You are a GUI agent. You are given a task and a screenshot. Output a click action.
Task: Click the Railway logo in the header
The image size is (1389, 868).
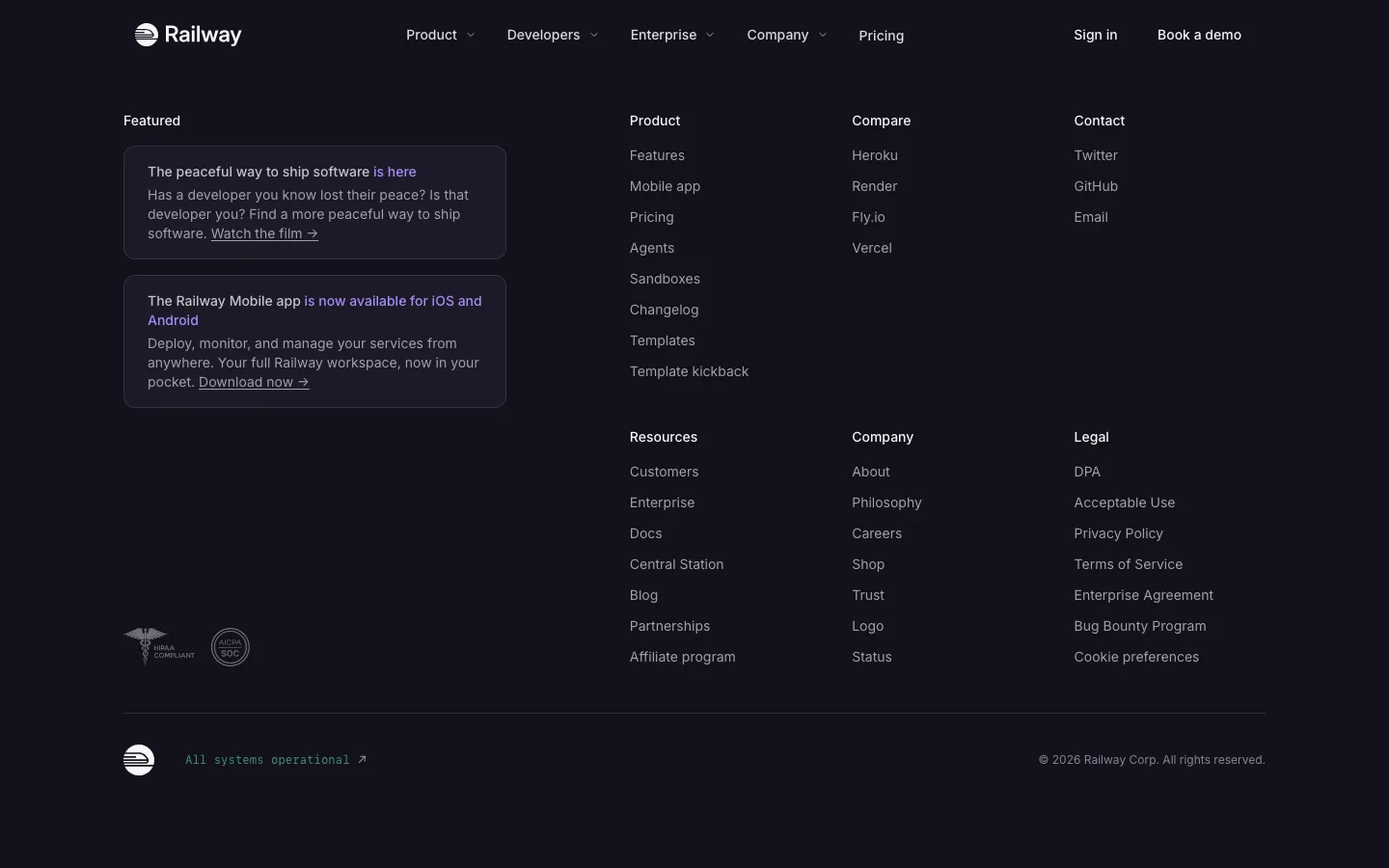pos(188,35)
